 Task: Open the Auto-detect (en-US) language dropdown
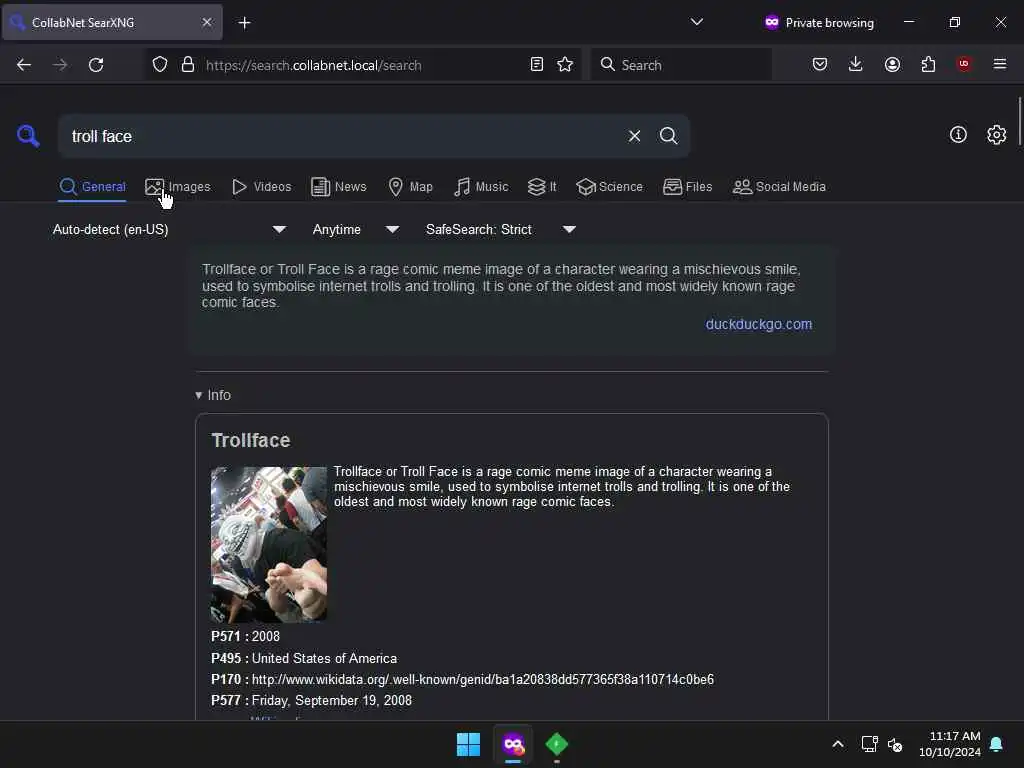(170, 230)
